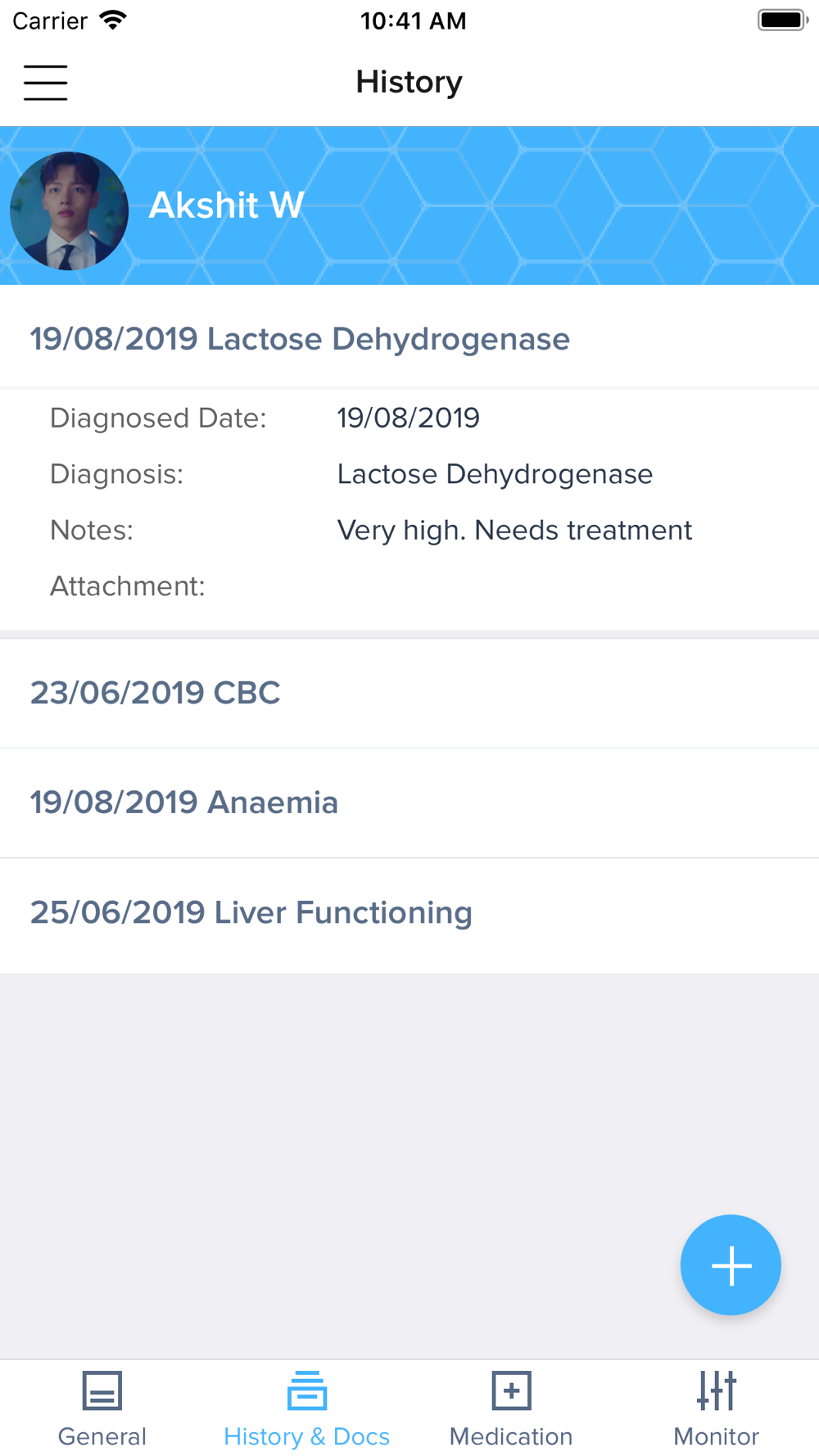This screenshot has height=1456, width=819.
Task: Expand the 19/08/2019 Anaemia record
Action: click(184, 803)
